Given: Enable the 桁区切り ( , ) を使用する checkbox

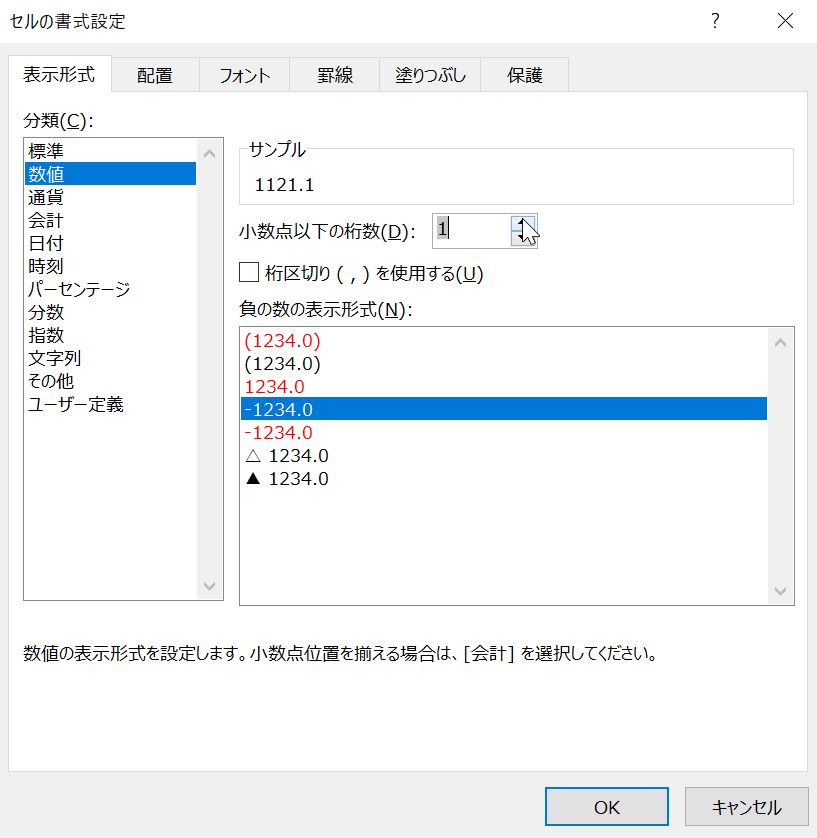Looking at the screenshot, I should point(250,273).
